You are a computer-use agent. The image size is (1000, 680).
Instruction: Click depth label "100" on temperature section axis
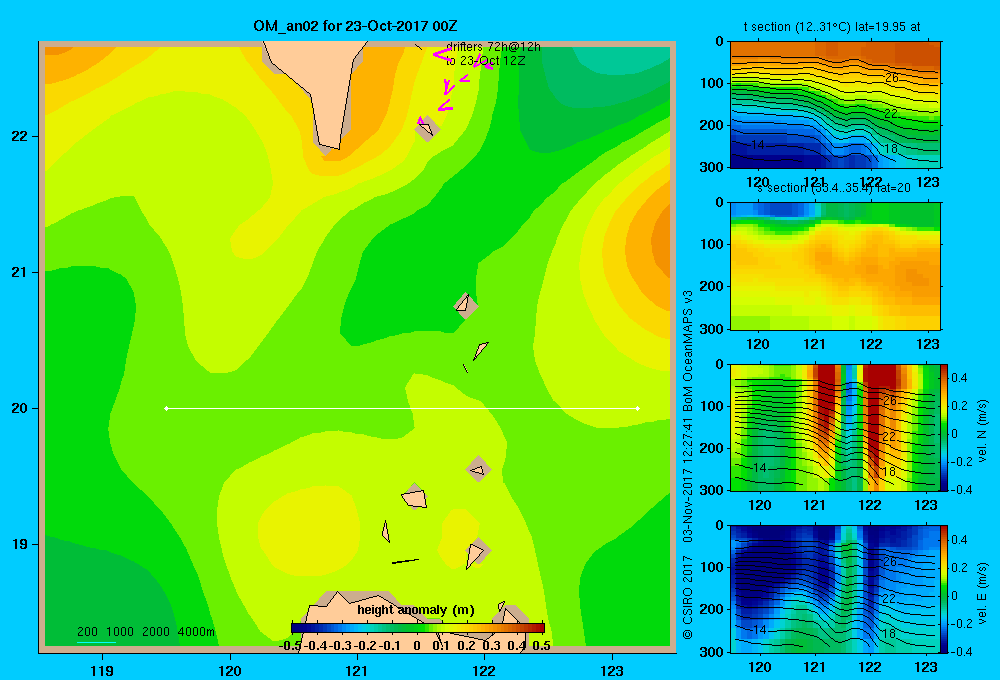point(714,83)
